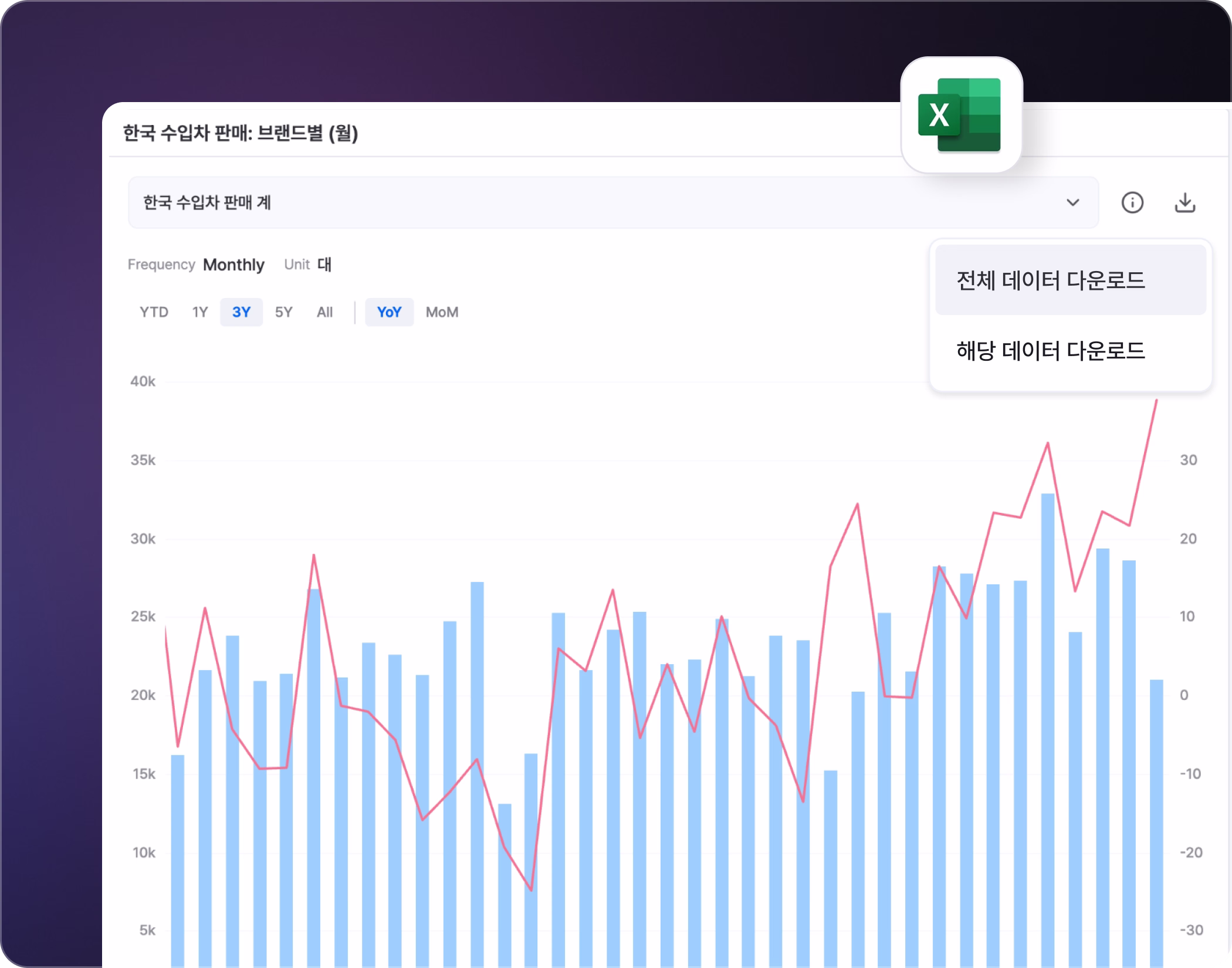Image resolution: width=1232 pixels, height=968 pixels.
Task: Click the download arrow icon
Action: 1184,203
